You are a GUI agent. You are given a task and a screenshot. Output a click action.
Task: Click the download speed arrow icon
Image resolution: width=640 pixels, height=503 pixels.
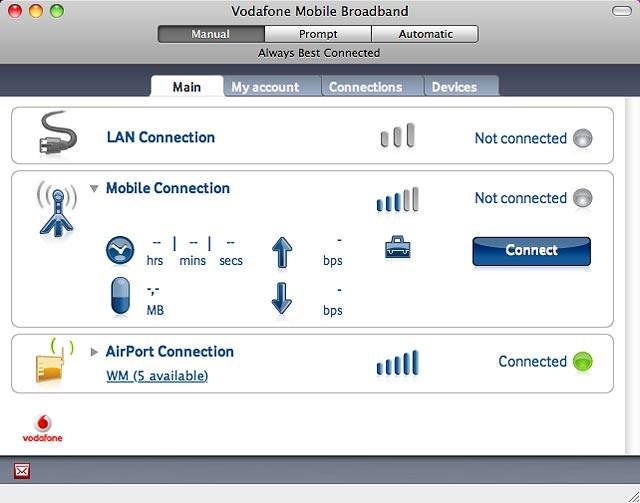coord(282,298)
